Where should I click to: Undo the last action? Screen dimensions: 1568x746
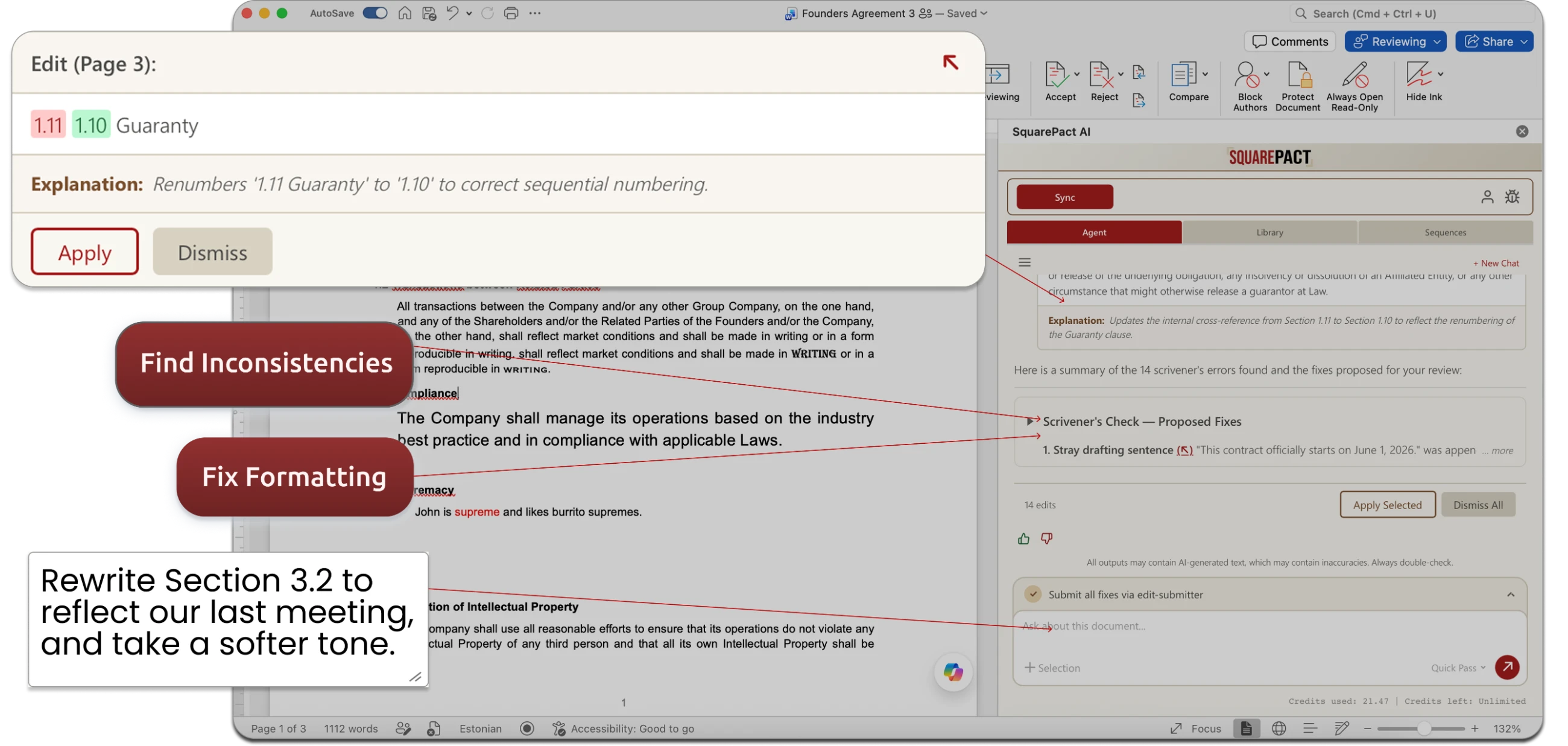452,13
